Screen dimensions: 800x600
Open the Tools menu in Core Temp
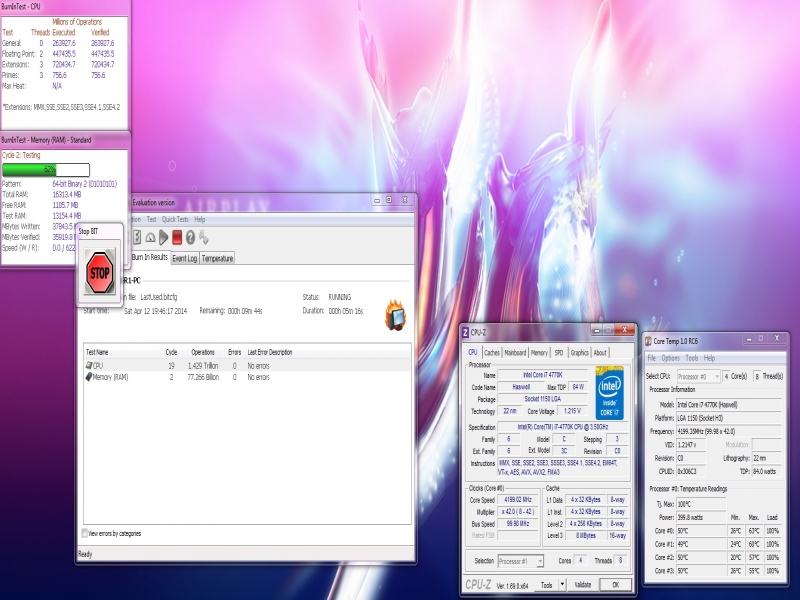tap(692, 358)
